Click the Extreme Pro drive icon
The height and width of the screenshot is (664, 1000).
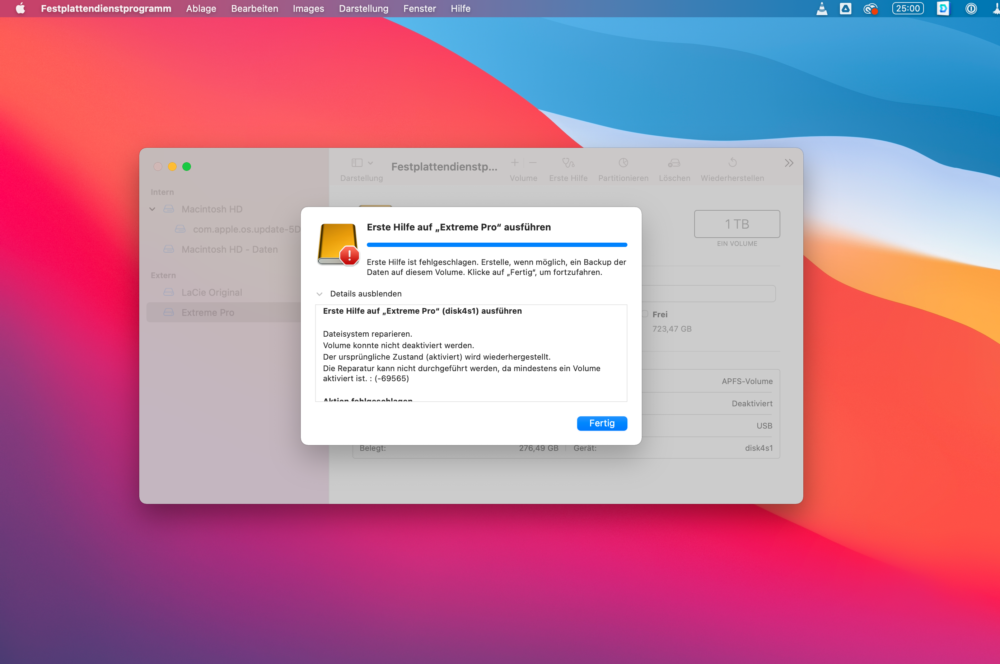[168, 313]
